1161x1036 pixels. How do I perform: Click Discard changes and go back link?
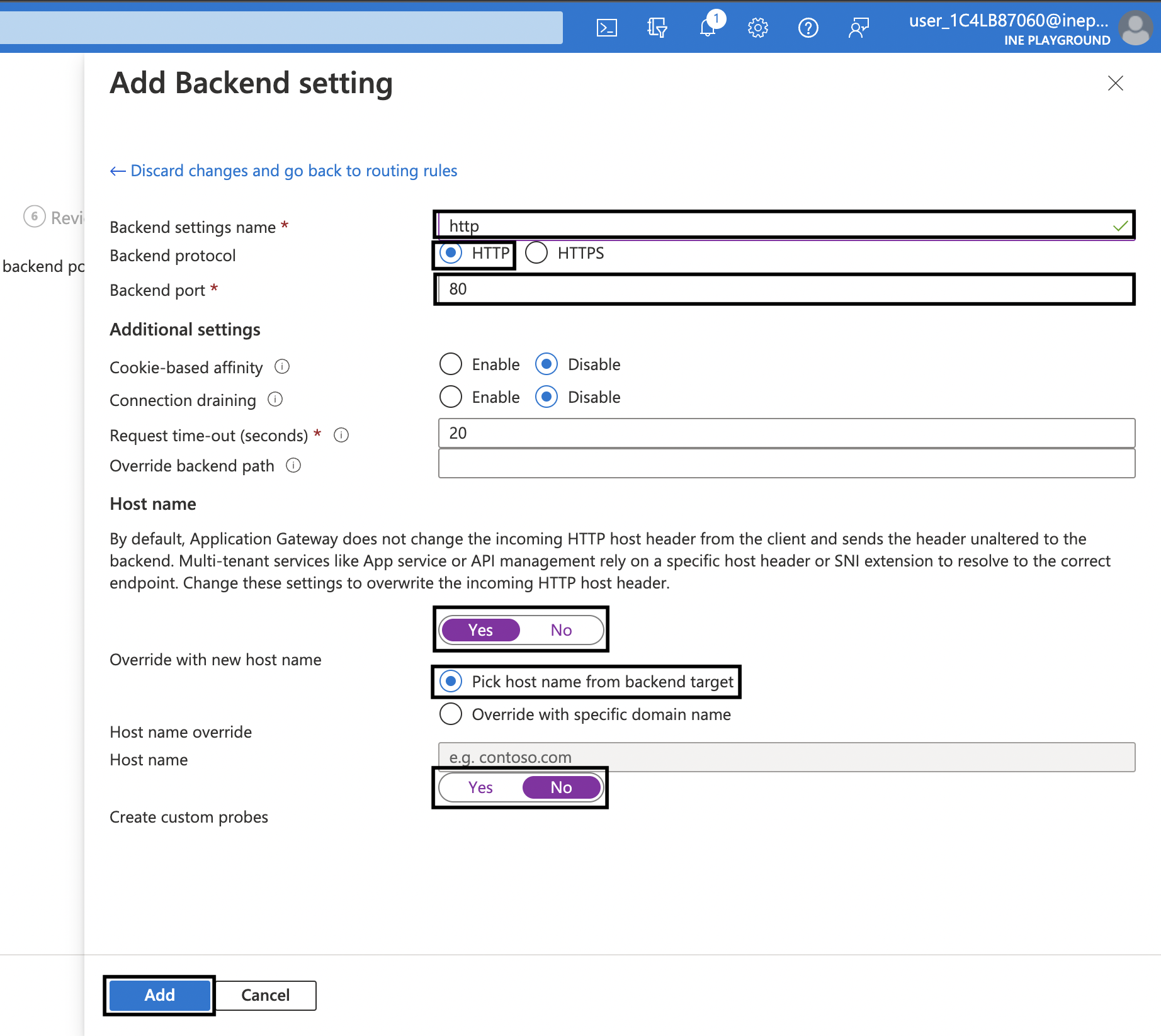283,171
